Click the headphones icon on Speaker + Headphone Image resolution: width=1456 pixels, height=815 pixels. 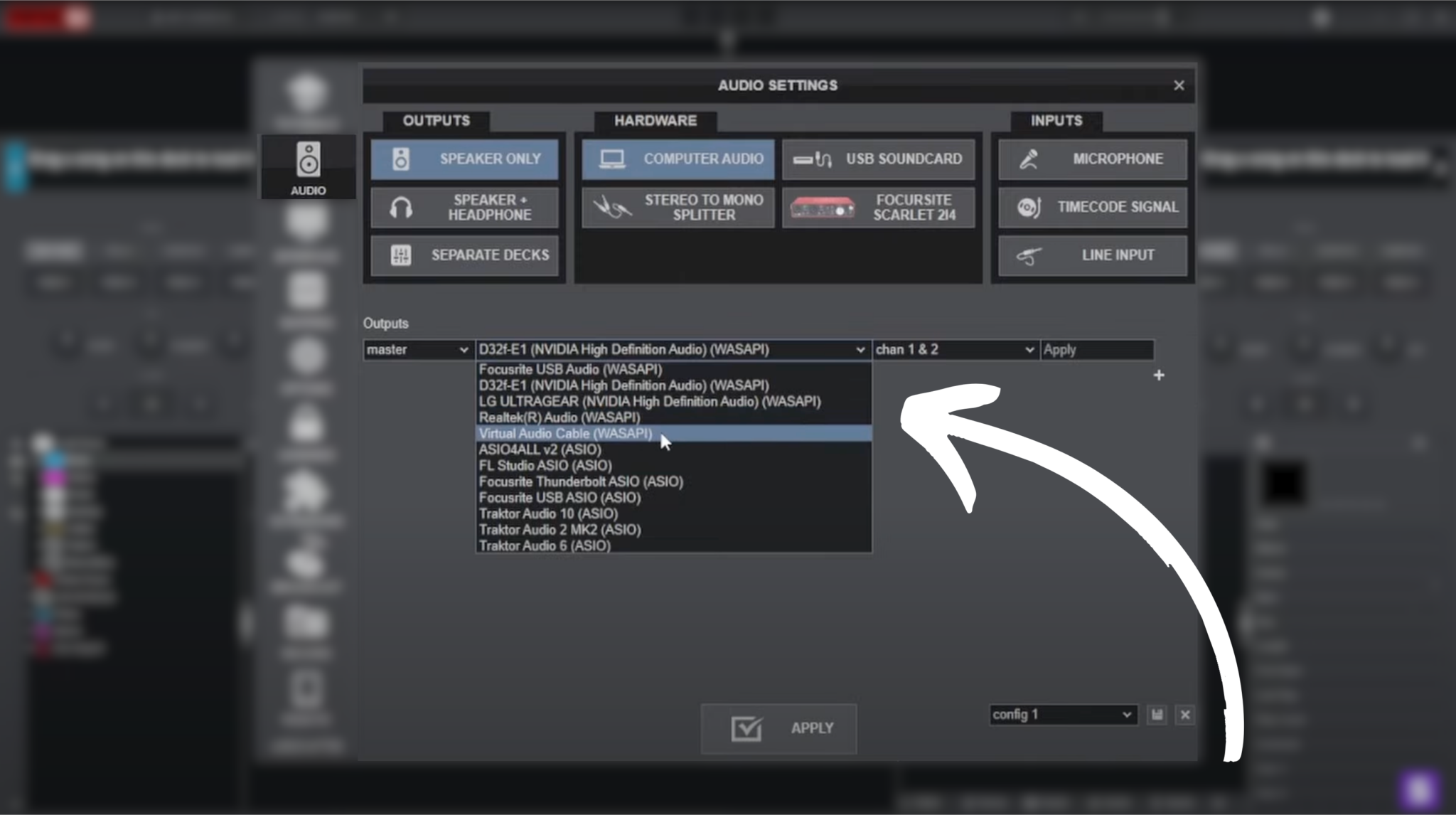coord(402,207)
